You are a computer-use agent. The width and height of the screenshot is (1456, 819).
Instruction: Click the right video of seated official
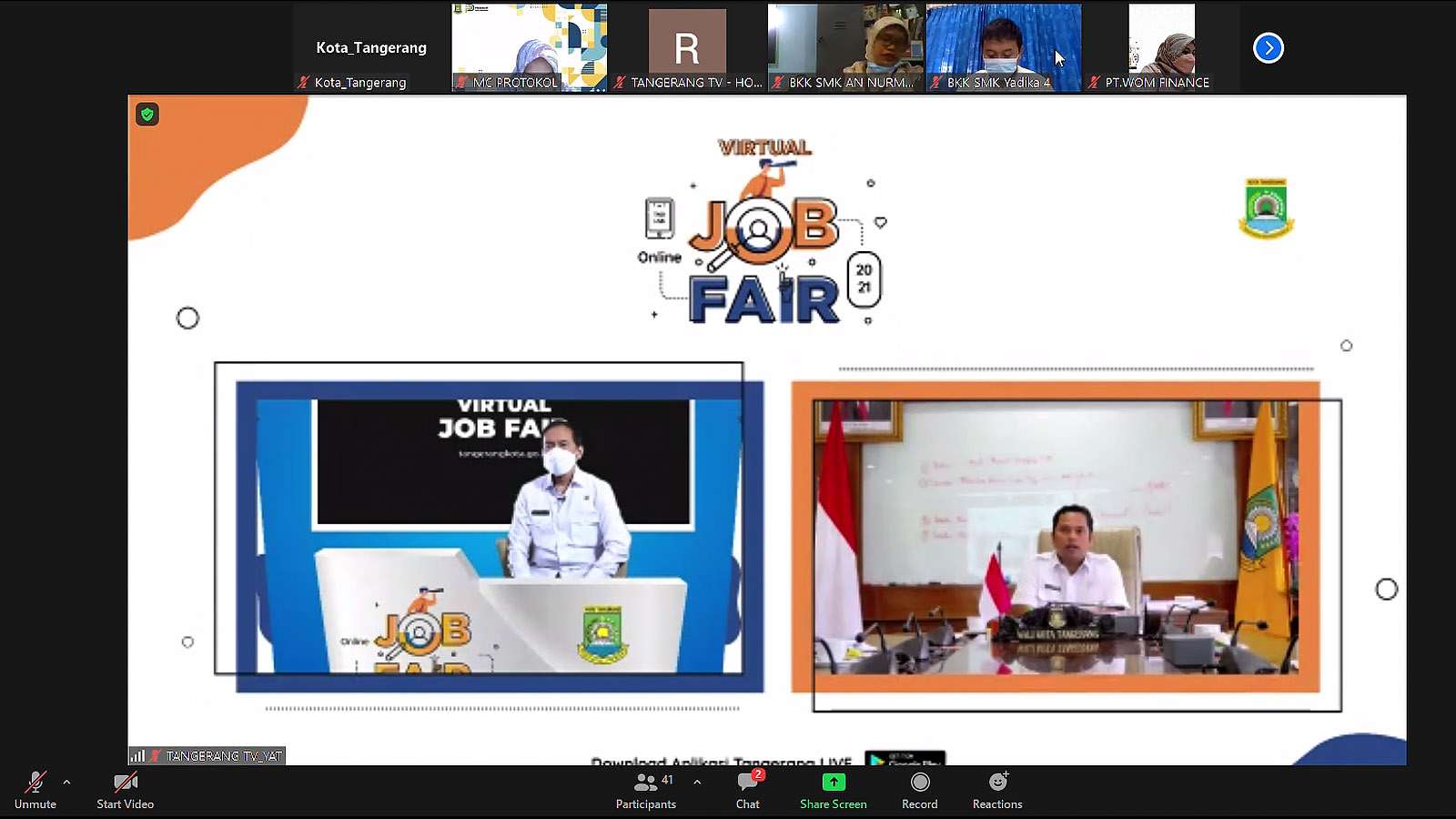pyautogui.click(x=1056, y=537)
